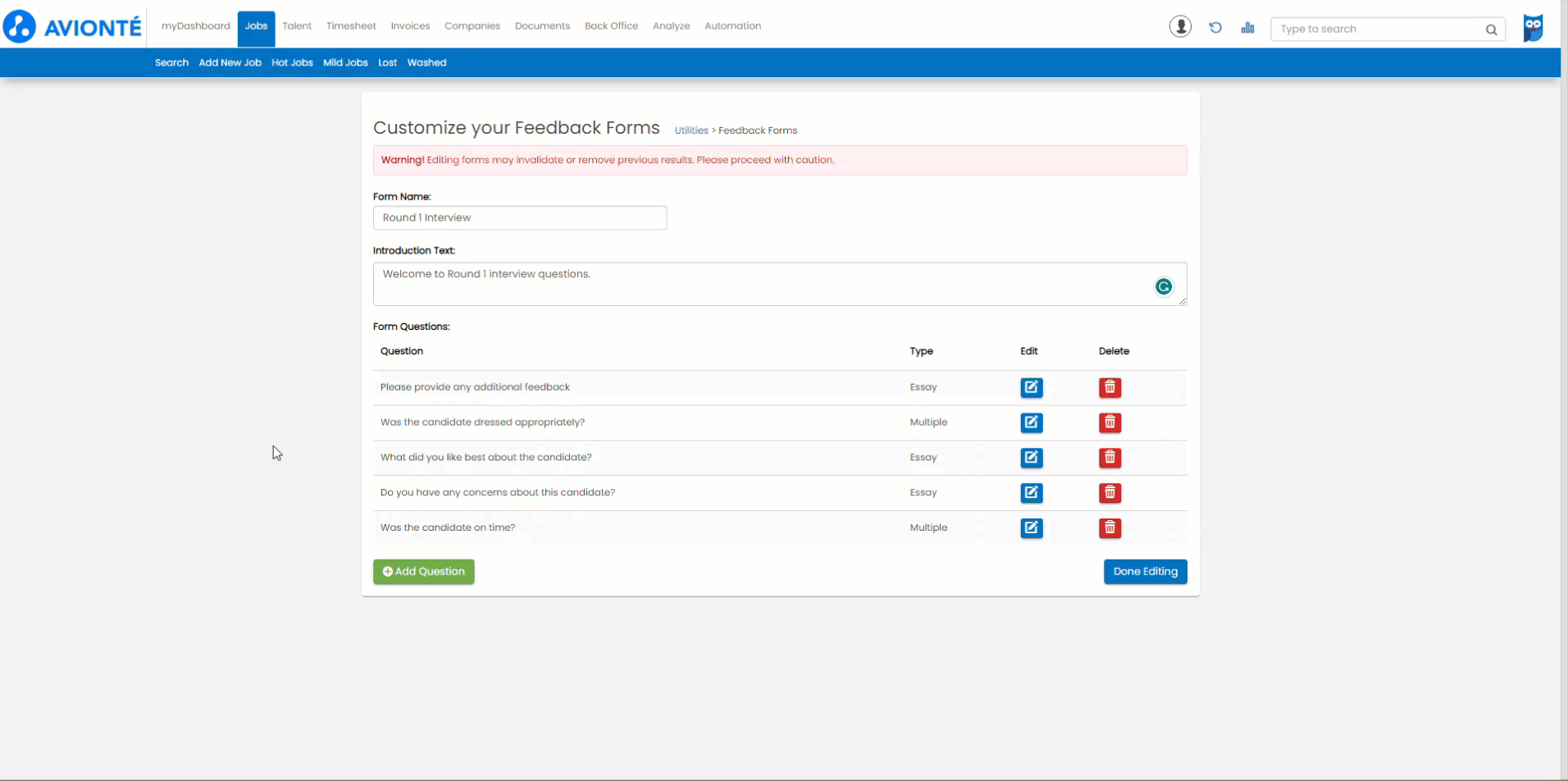
Task: Edit 'Was the candidate dressed appropriately?' question
Action: pyautogui.click(x=1031, y=422)
